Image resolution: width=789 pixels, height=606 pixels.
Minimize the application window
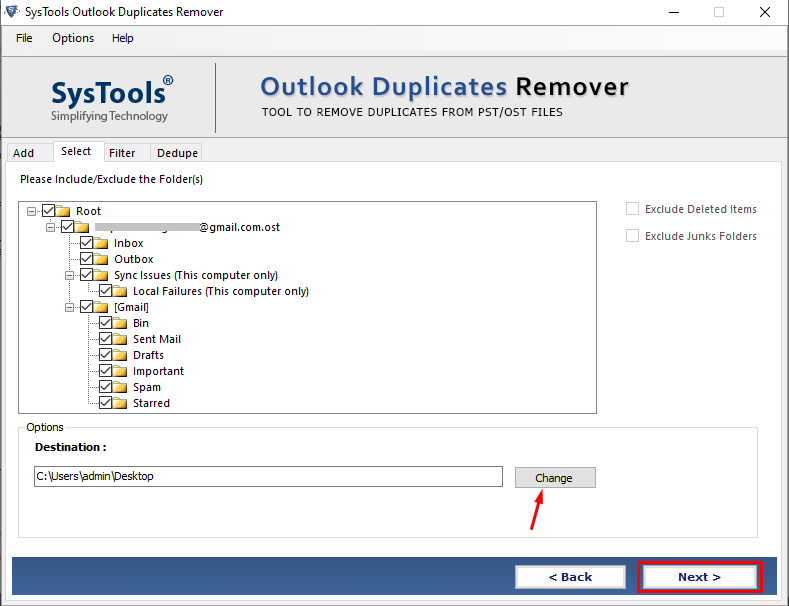click(x=674, y=12)
